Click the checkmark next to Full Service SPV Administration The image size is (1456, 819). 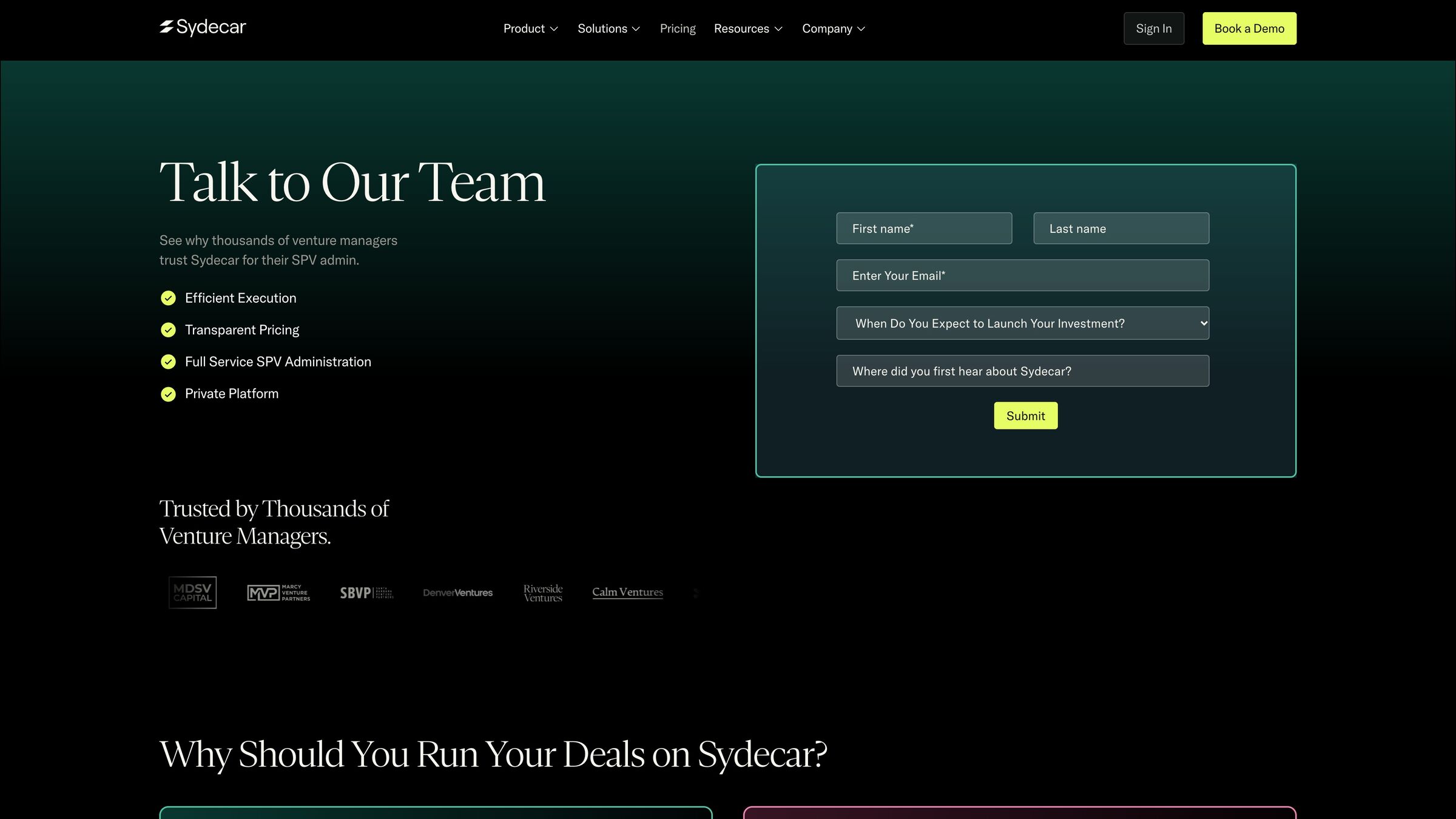(168, 362)
